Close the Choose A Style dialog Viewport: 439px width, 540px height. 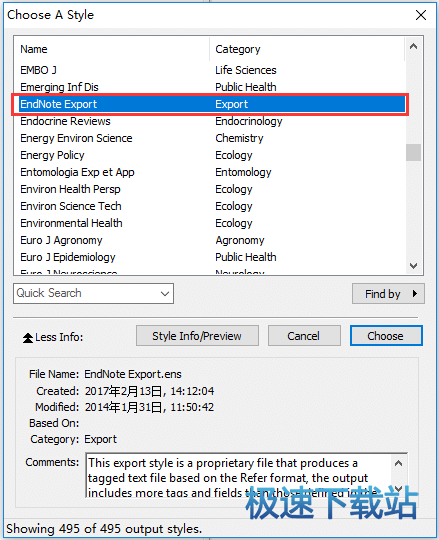tap(421, 15)
